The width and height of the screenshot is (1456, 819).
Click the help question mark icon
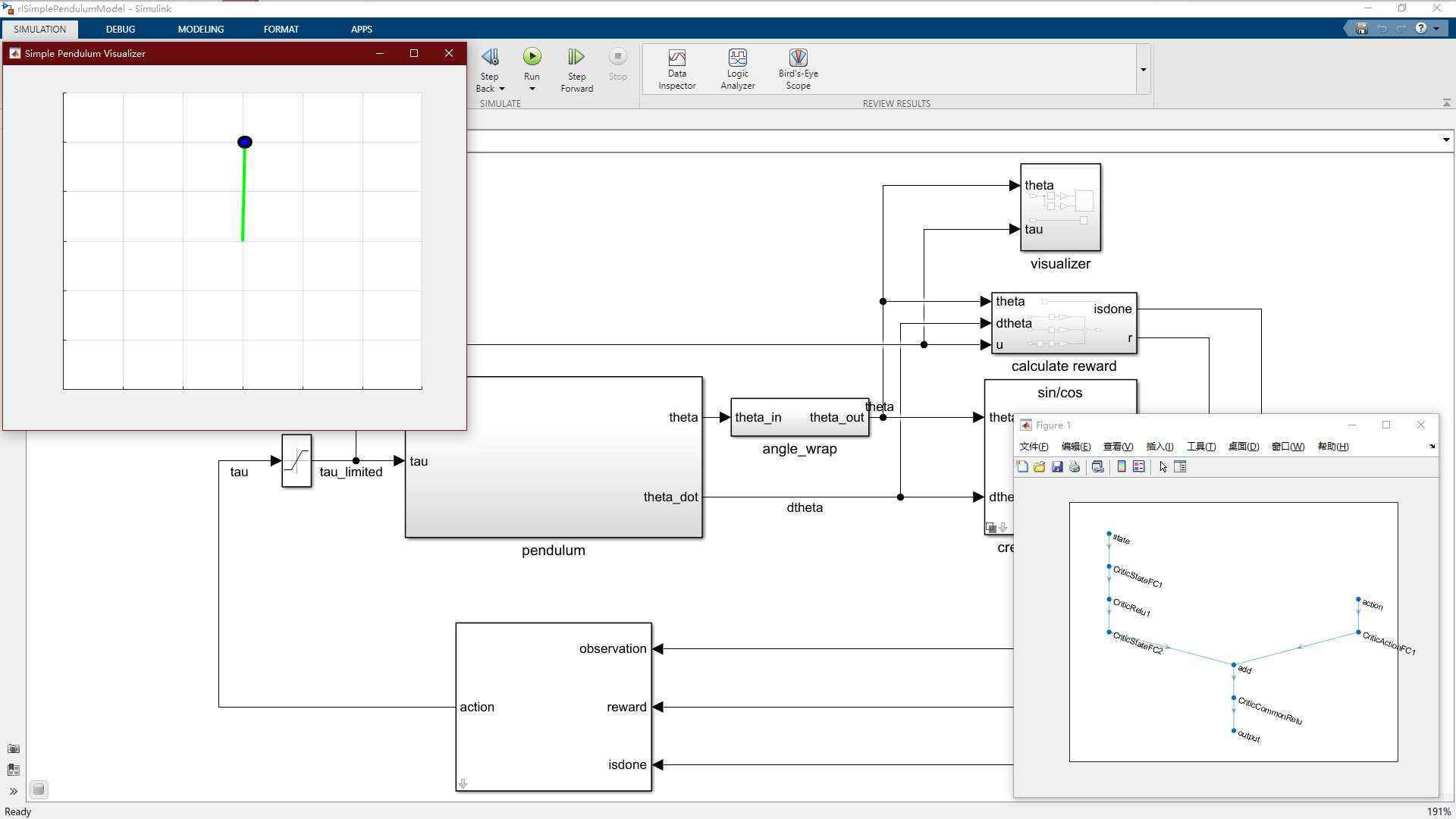click(x=1421, y=28)
